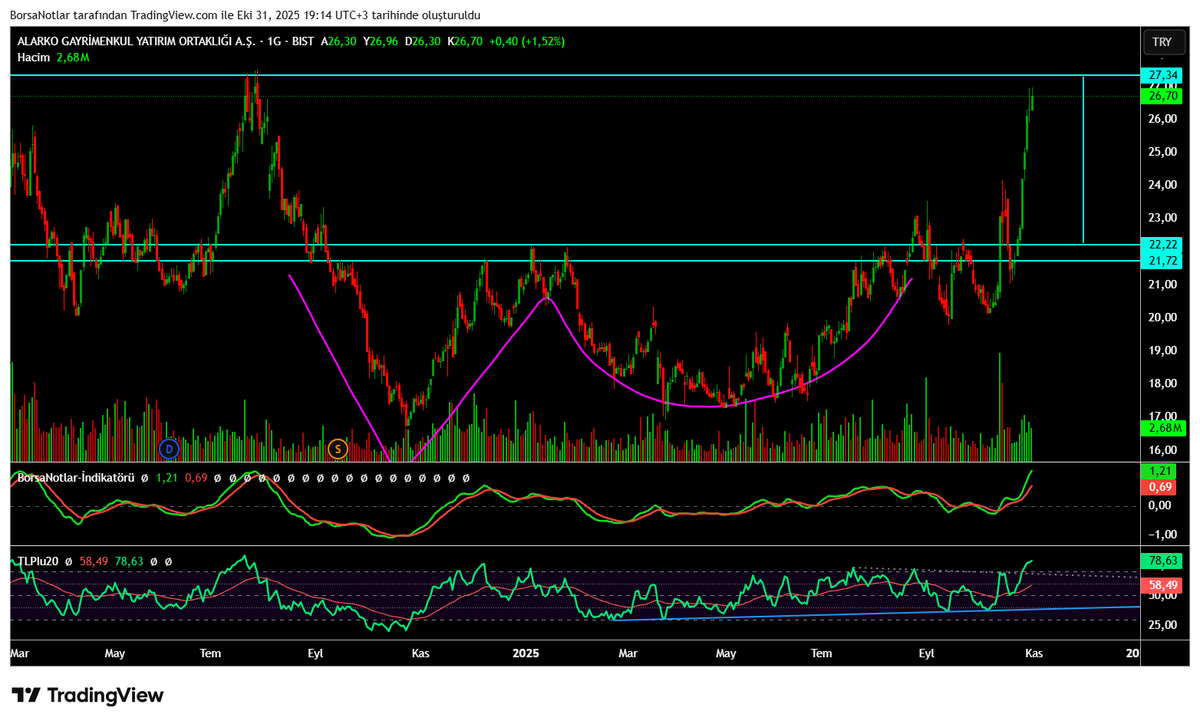Click the orange S split marker
The image size is (1200, 724).
(x=337, y=448)
